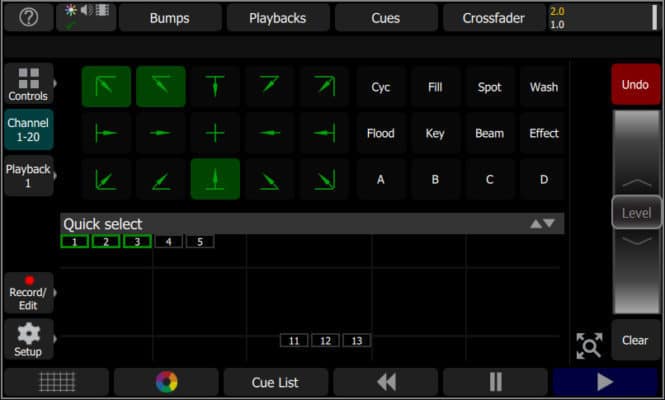The height and width of the screenshot is (400, 665).
Task: Switch to the Playbacks tab
Action: click(277, 18)
